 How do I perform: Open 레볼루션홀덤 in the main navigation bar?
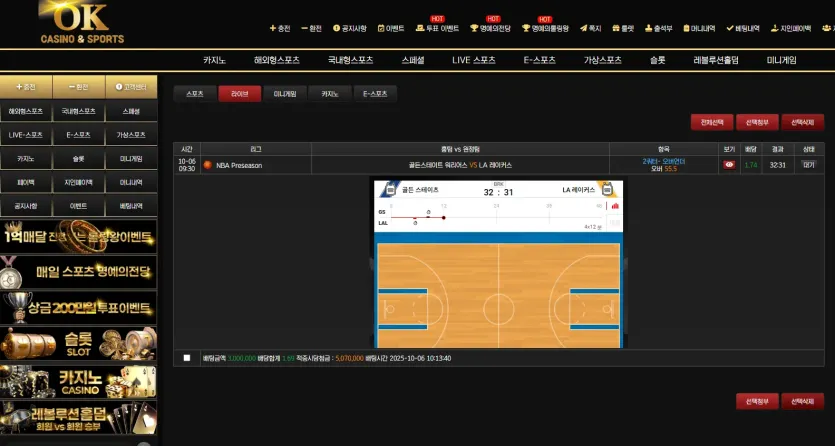point(716,60)
